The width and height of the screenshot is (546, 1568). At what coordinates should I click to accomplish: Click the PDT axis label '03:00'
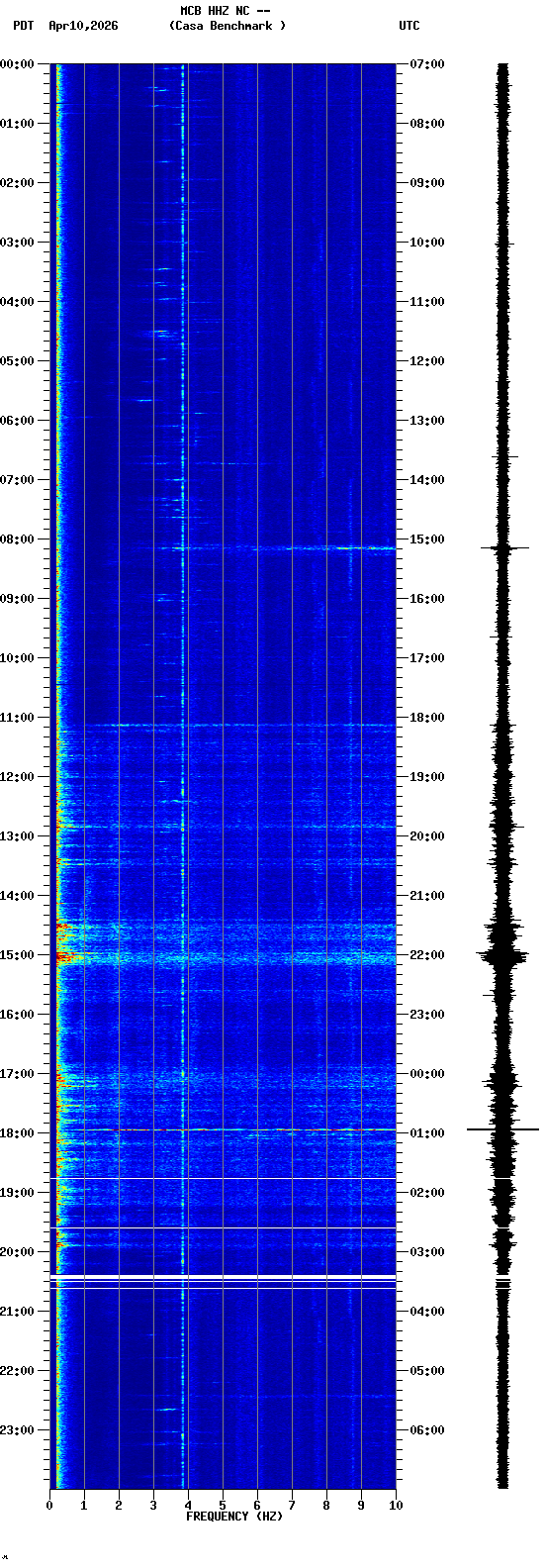[x=17, y=243]
